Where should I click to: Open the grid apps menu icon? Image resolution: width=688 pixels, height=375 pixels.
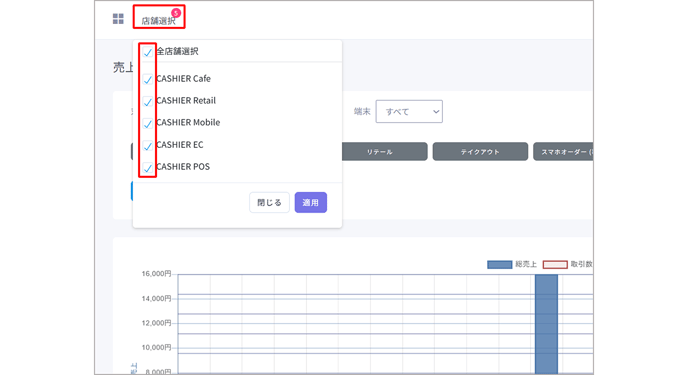coord(118,19)
